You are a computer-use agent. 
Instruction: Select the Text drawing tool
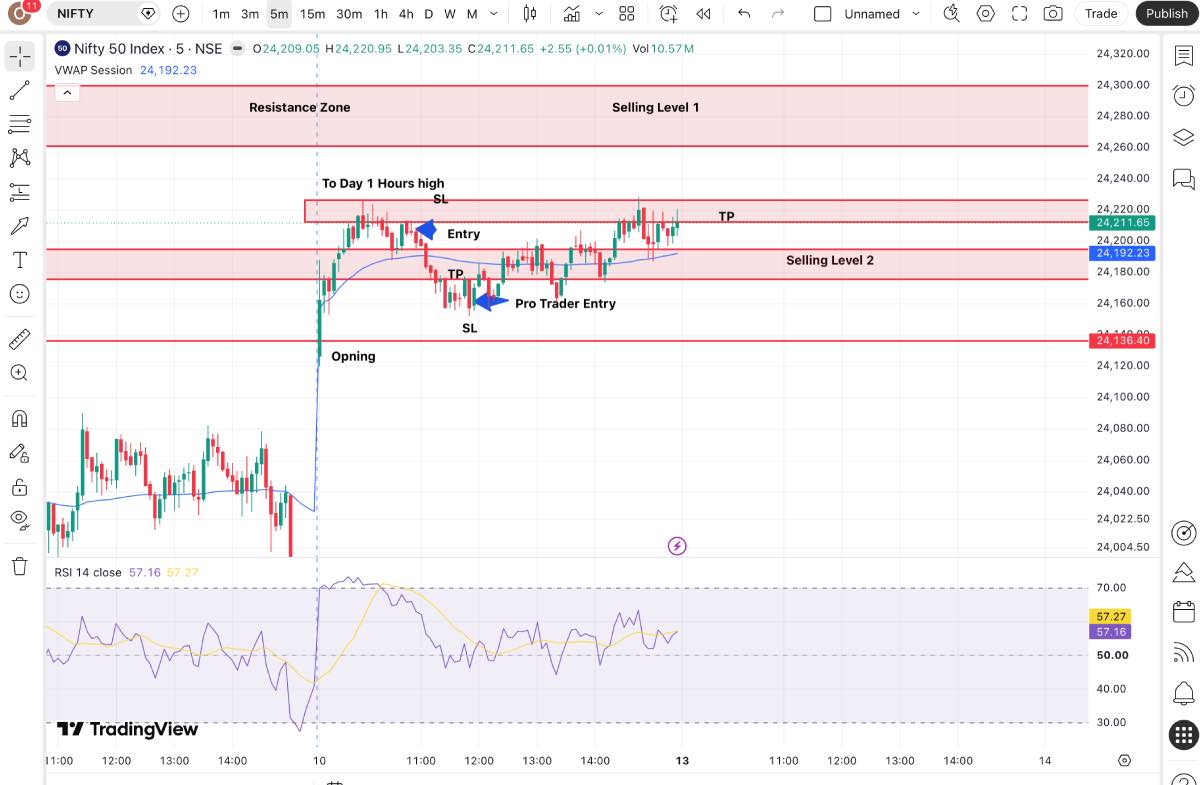(20, 260)
